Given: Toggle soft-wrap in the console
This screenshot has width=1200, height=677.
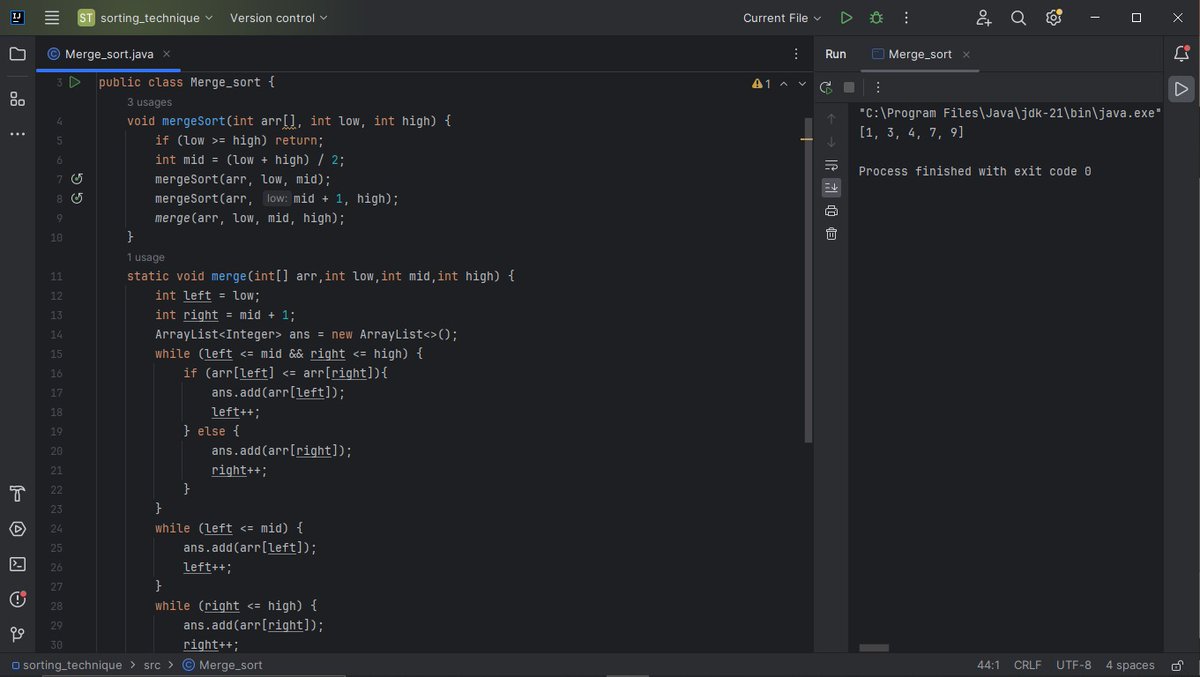Looking at the screenshot, I should [831, 165].
